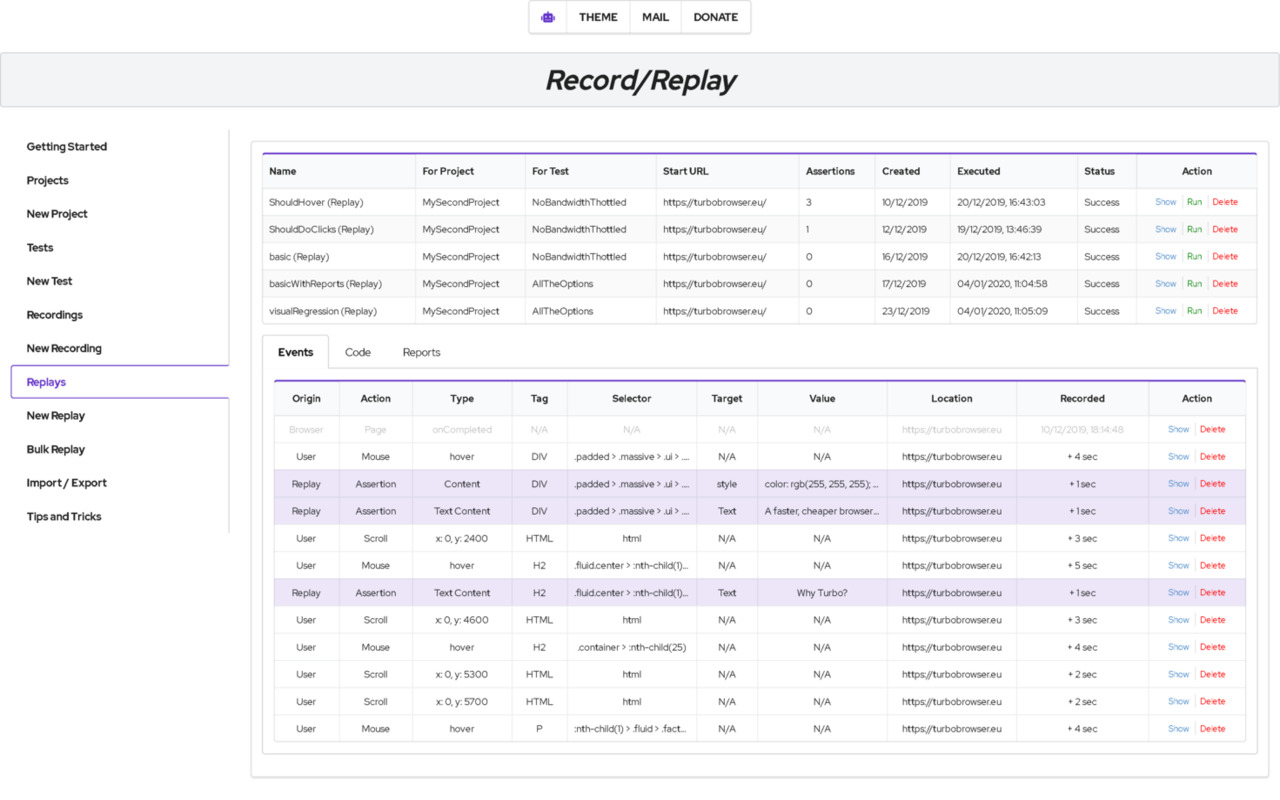Screen dimensions: 1280x800
Task: Go to Bulk Replay page
Action: (56, 450)
